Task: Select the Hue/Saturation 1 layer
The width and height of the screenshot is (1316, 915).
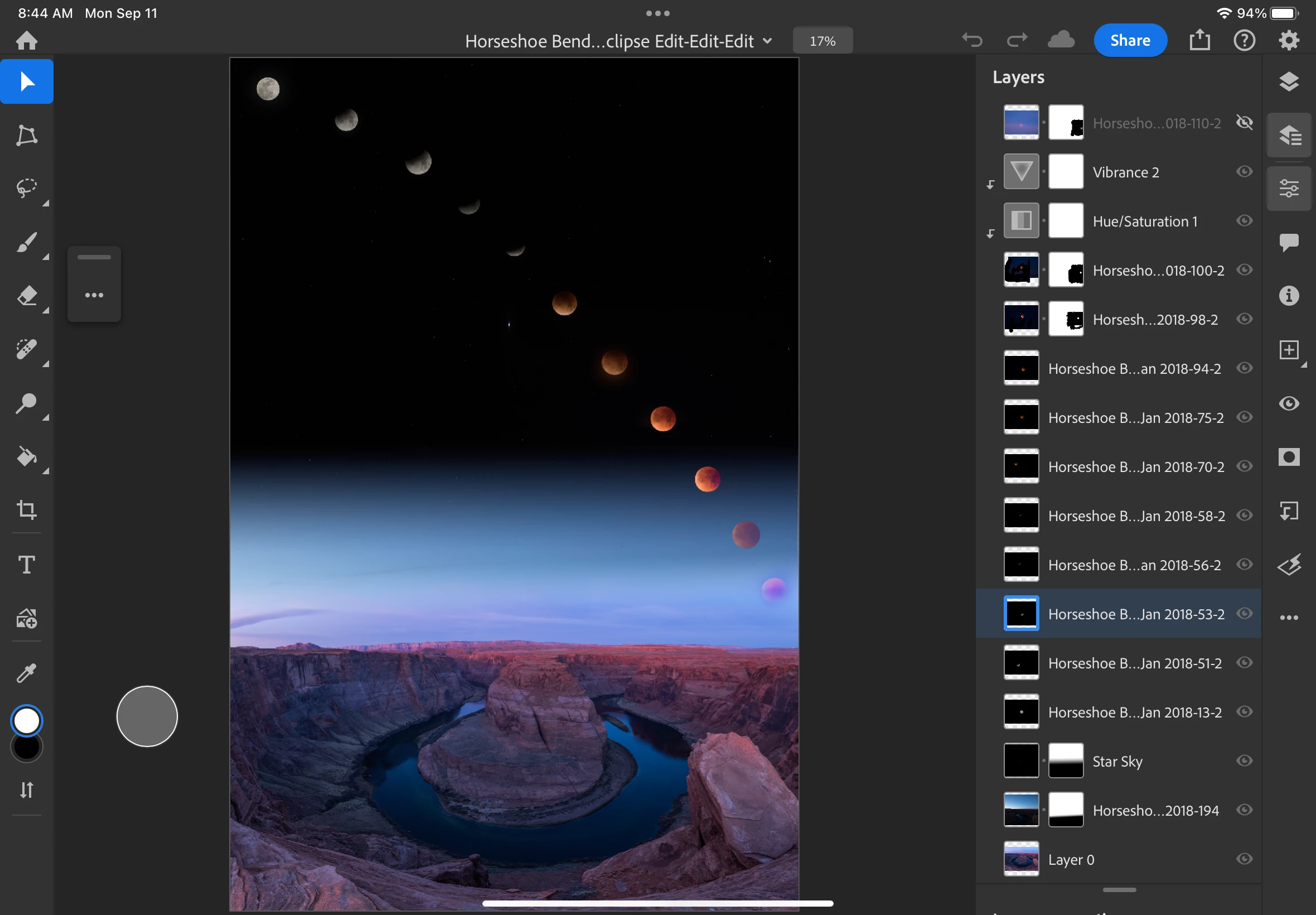Action: pyautogui.click(x=1144, y=221)
